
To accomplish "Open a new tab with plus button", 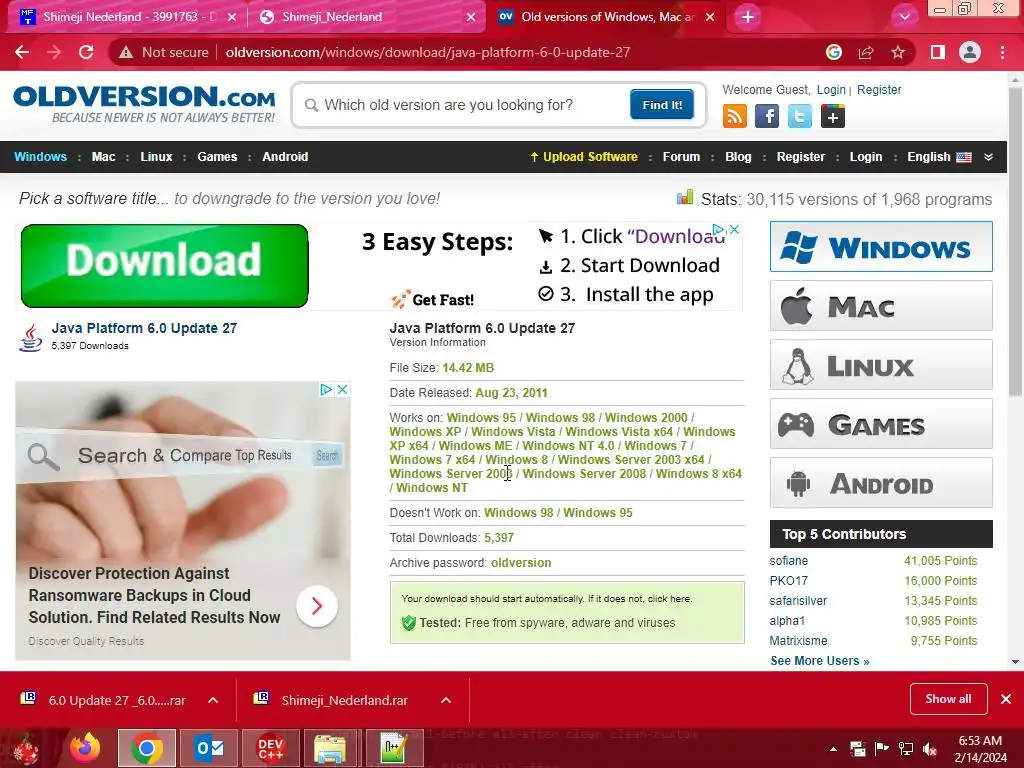I will coord(748,17).
